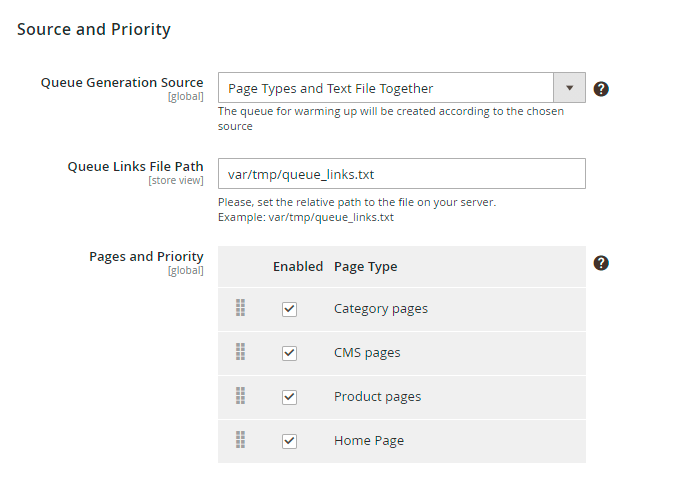
Task: Uncheck the Category pages Enabled checkbox
Action: click(289, 309)
